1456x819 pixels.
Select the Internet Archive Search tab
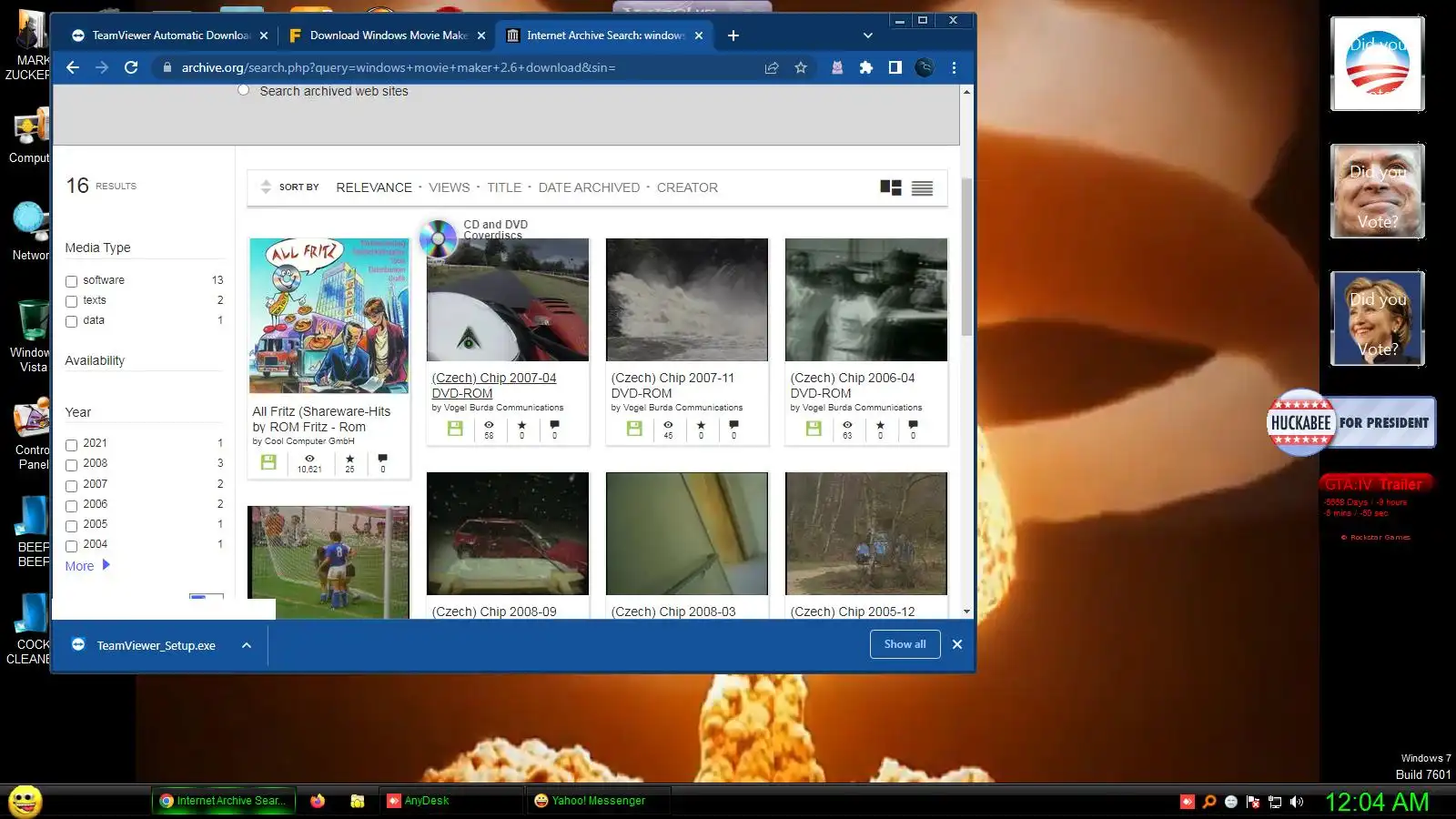tap(604, 35)
